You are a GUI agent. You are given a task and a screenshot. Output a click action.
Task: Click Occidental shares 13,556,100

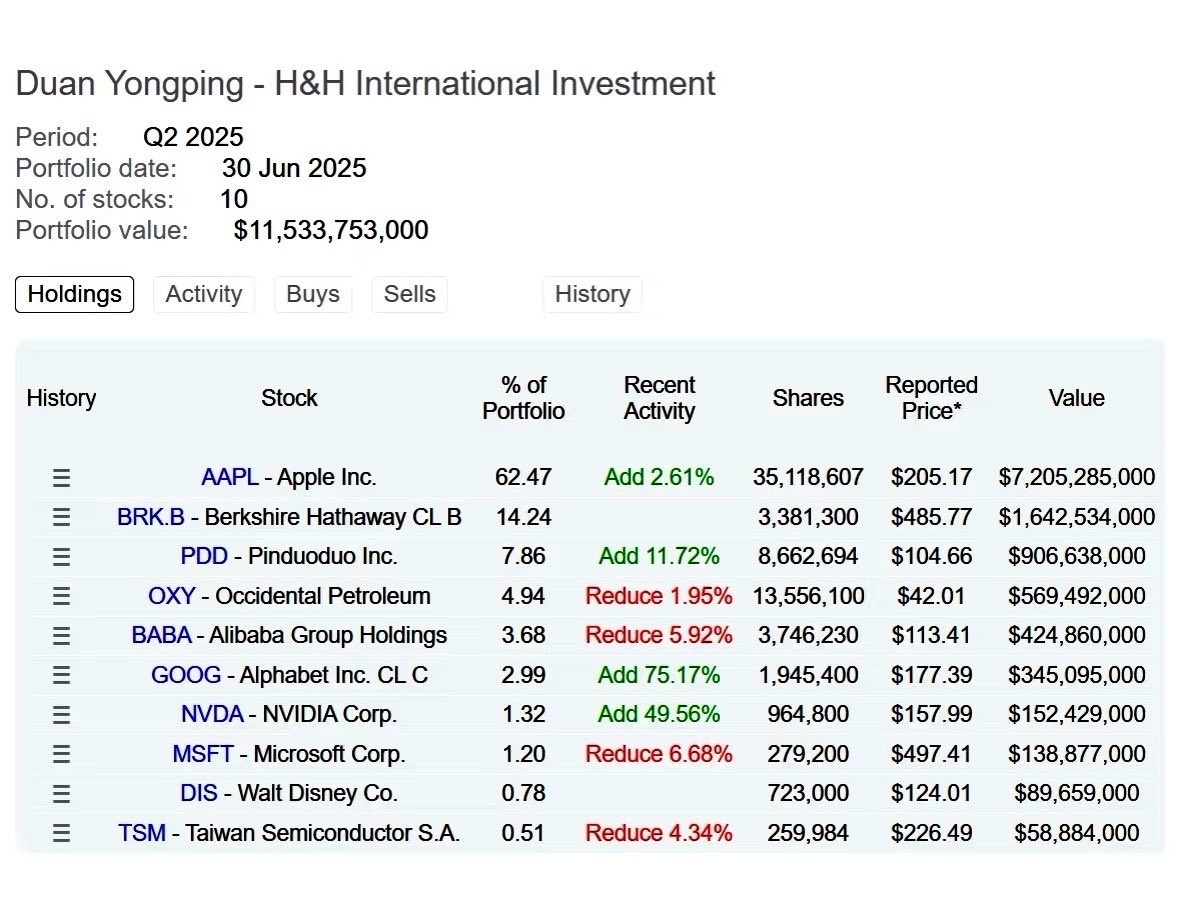[808, 596]
